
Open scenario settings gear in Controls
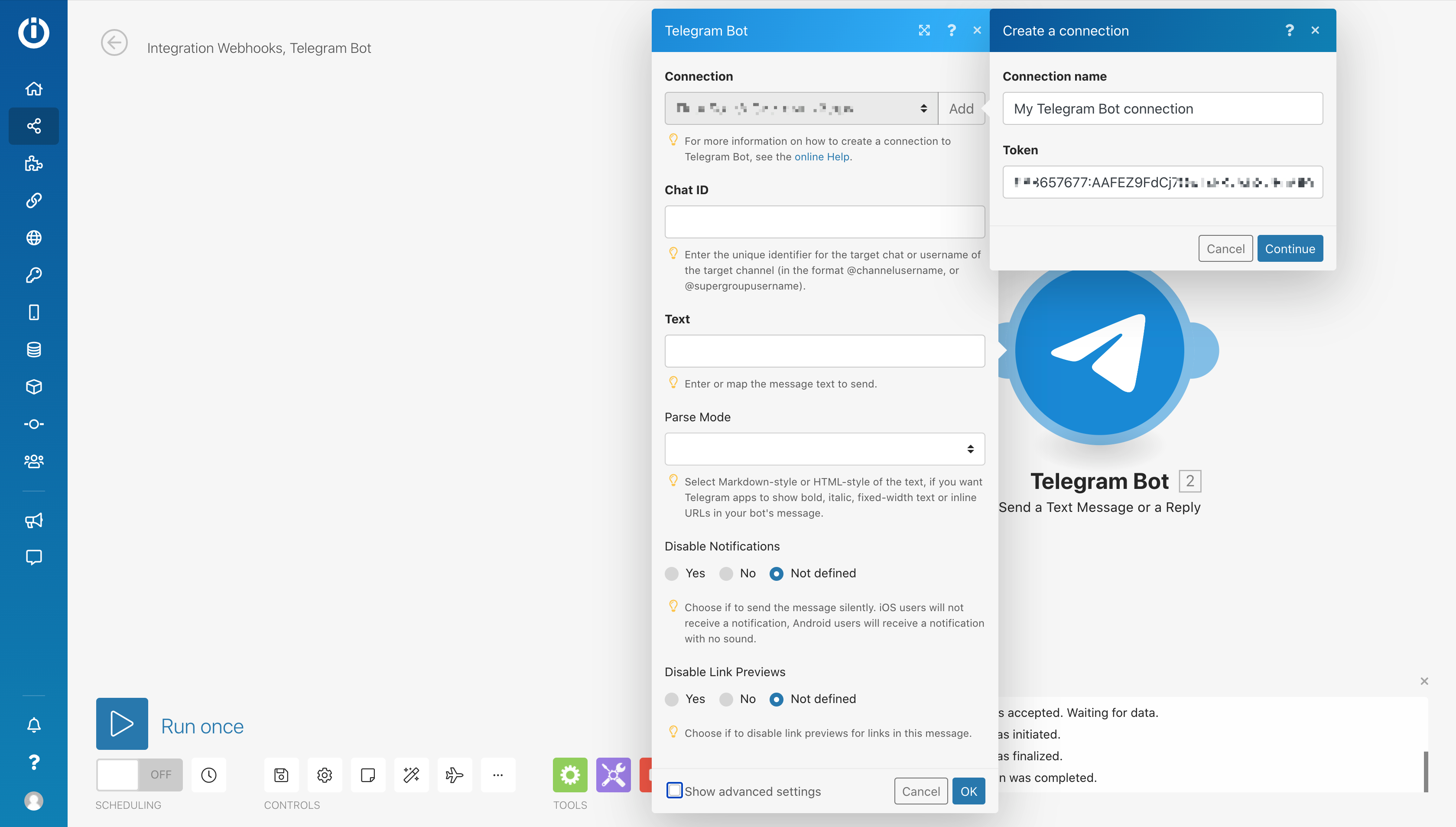tap(324, 775)
